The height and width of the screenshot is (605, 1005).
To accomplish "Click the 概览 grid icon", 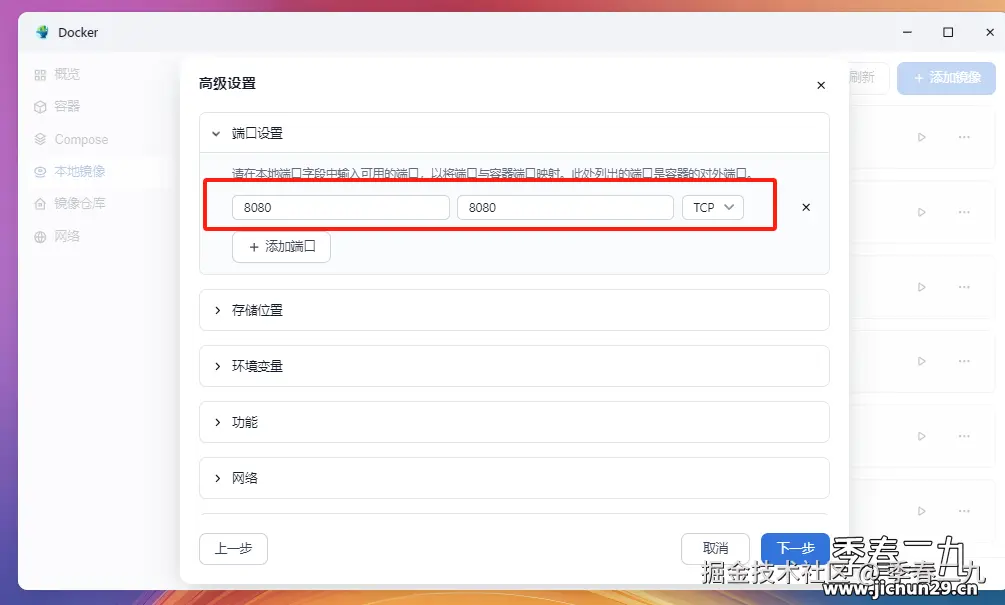I will coord(40,75).
